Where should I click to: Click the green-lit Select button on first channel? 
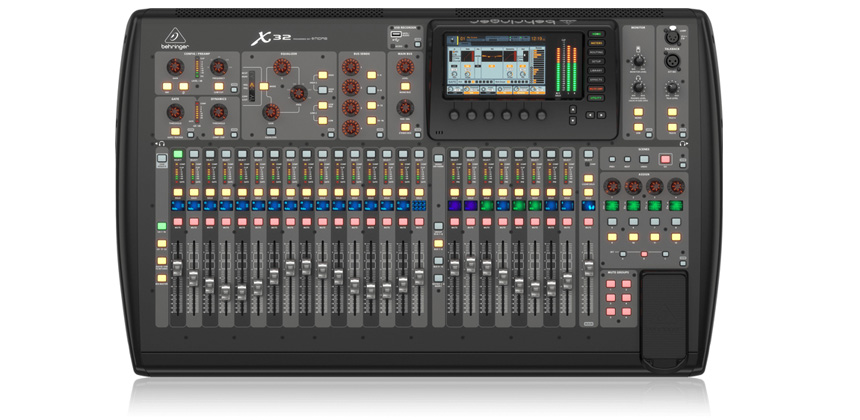point(178,154)
